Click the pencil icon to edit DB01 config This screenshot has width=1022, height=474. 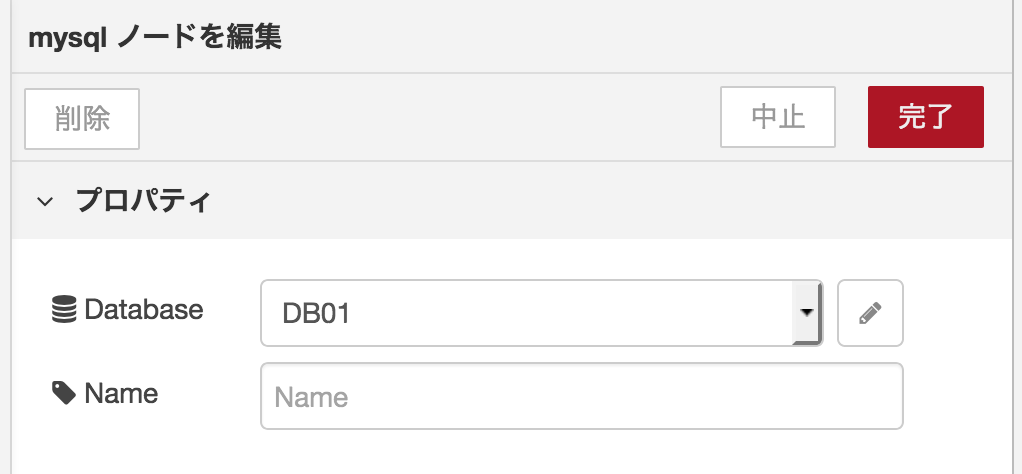point(870,313)
